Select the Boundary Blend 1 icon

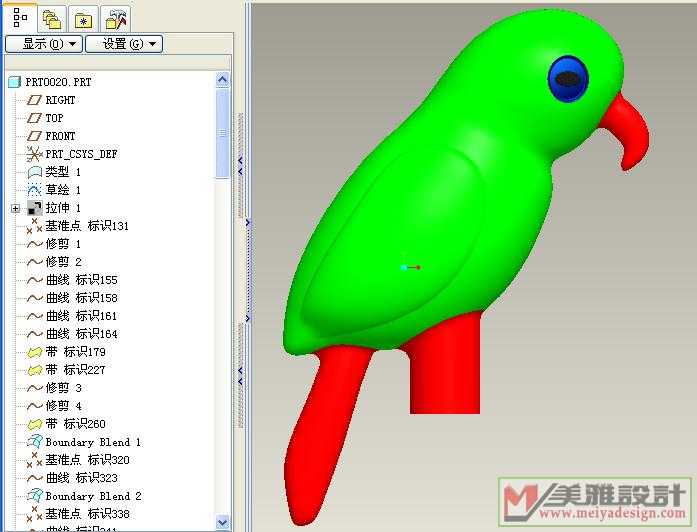pos(34,442)
